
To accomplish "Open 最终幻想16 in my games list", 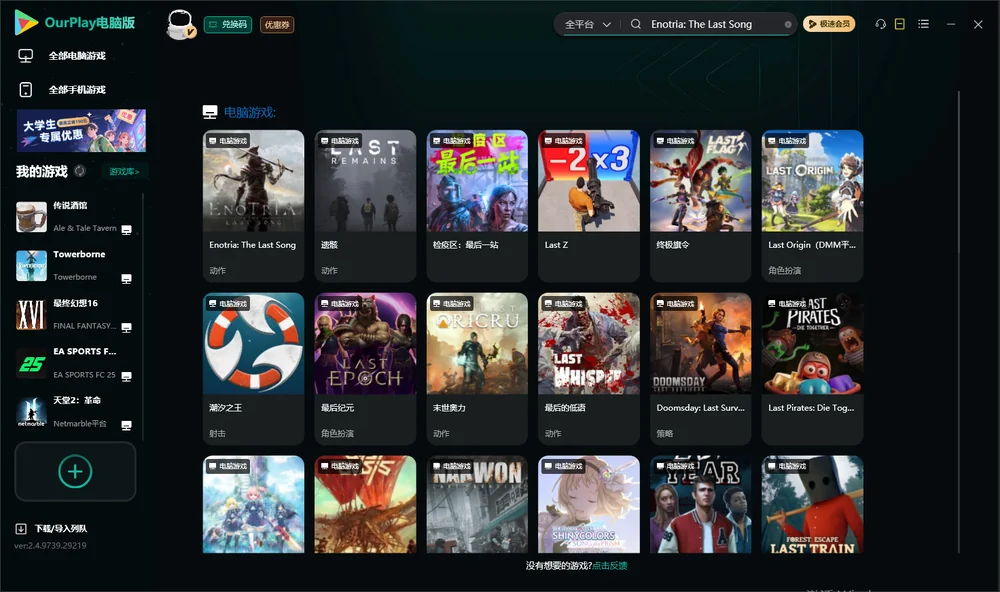I will [x=75, y=314].
